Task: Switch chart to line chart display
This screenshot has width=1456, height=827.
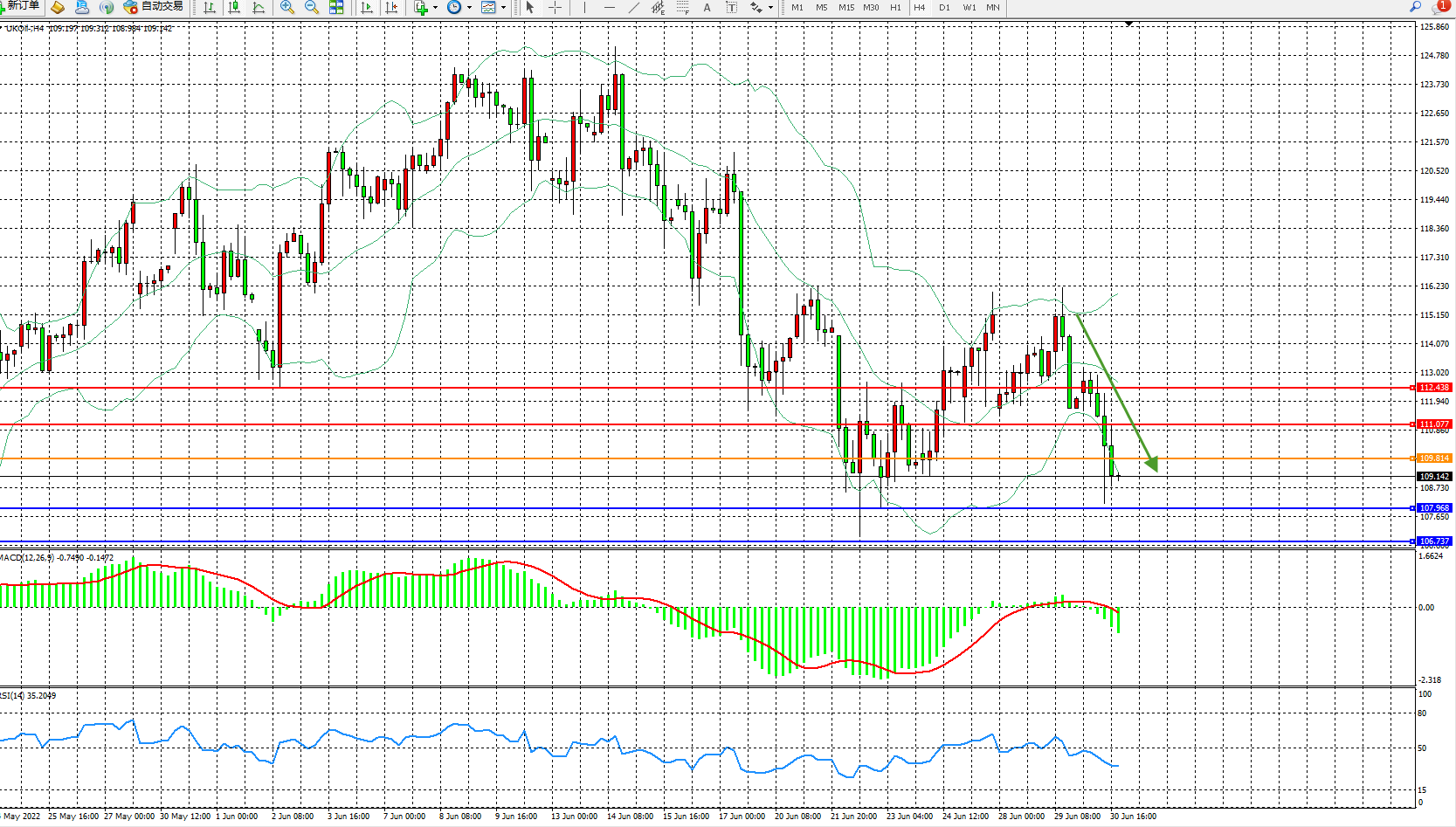Action: tap(259, 7)
